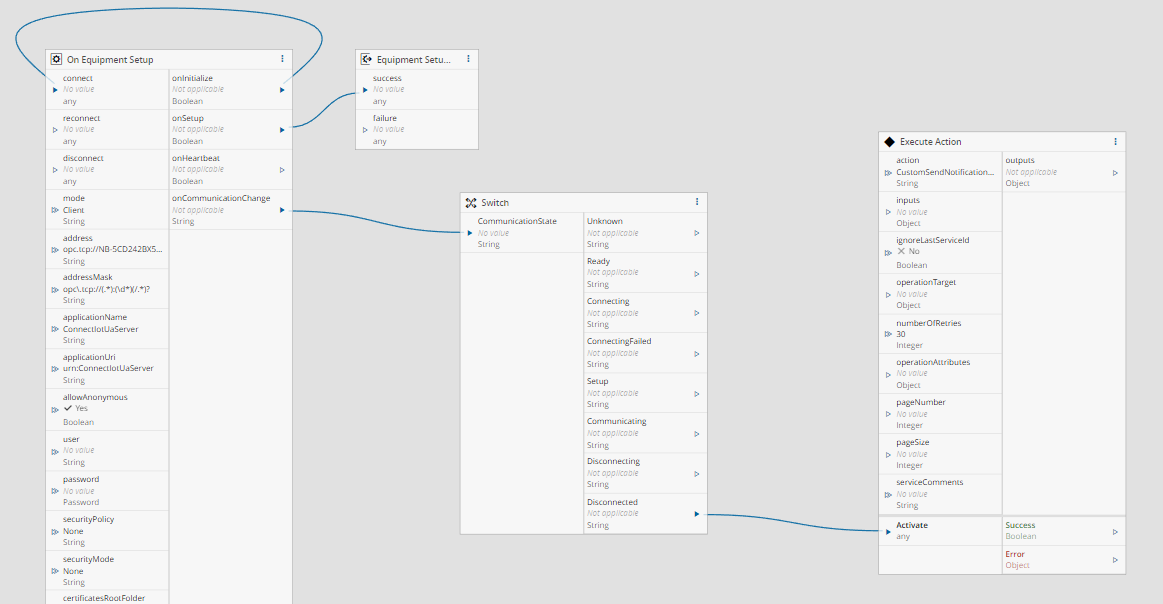The height and width of the screenshot is (604, 1163).
Task: Click the mode setting port icon
Action: [55, 210]
